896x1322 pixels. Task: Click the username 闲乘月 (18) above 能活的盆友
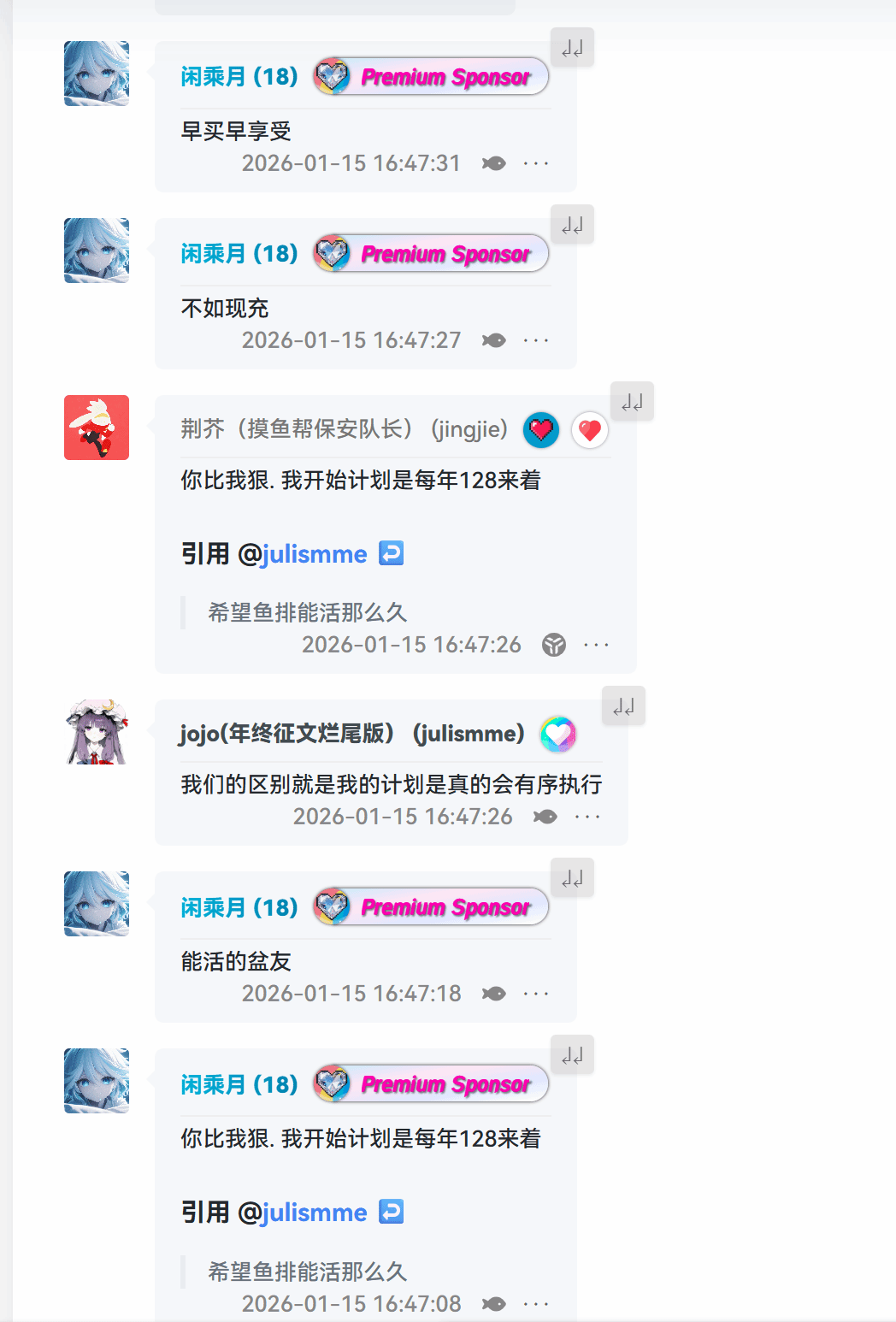[x=239, y=907]
